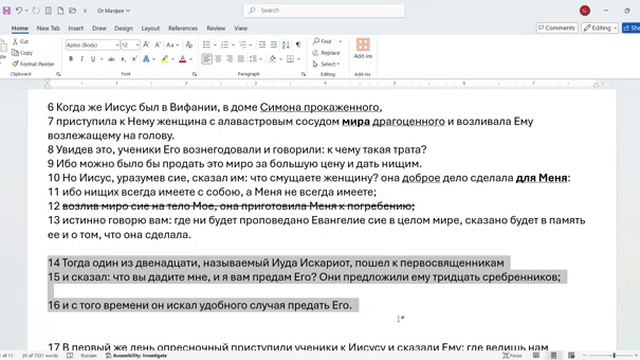Click Find in the Editing group
640x360 pixels.
tap(322, 41)
